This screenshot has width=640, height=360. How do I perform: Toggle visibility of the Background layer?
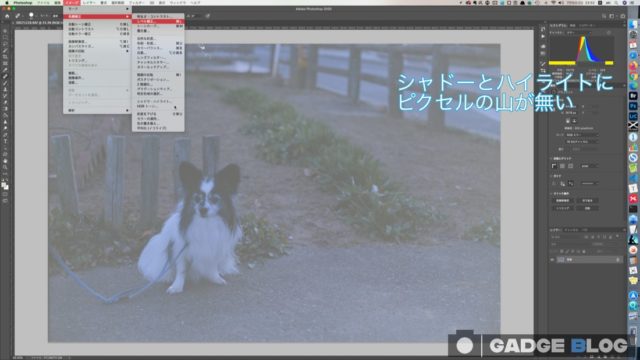(x=553, y=260)
